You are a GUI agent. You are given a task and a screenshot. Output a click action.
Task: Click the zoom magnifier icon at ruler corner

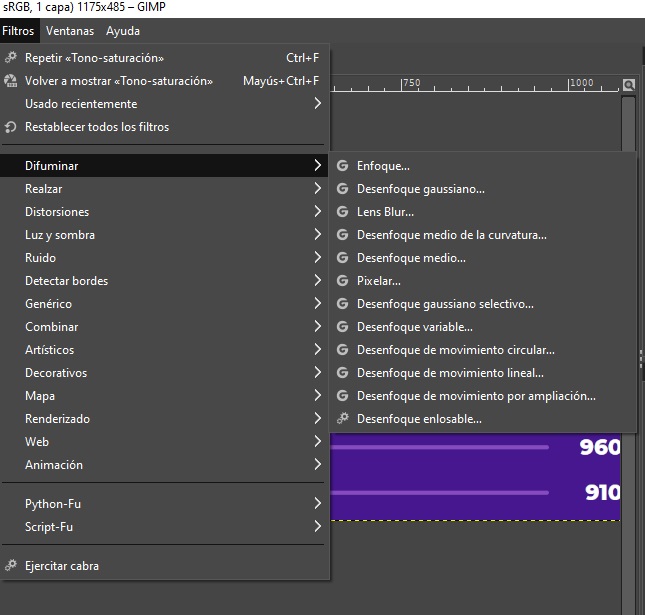629,85
